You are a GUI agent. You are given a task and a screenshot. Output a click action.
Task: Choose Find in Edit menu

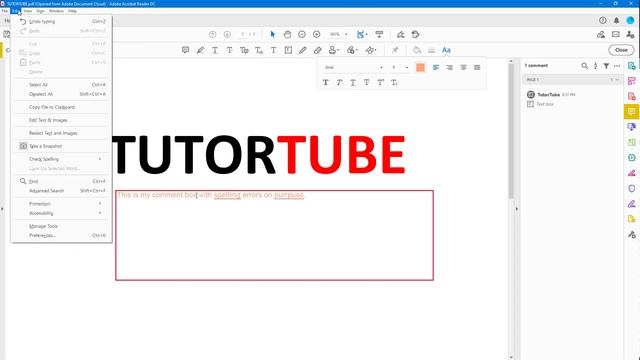pos(62,181)
